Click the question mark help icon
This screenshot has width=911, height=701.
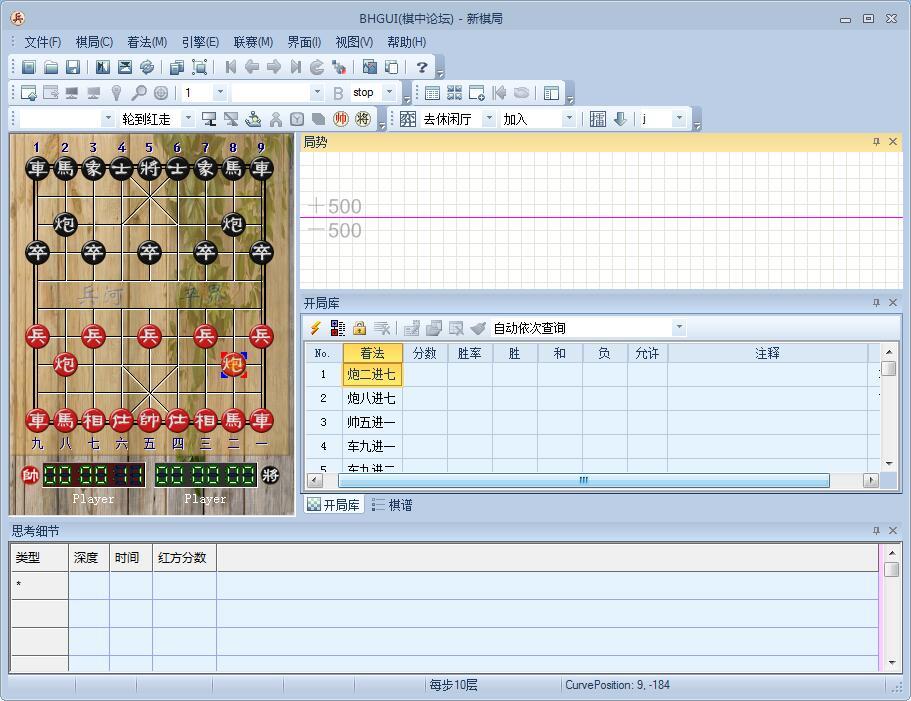(x=422, y=67)
